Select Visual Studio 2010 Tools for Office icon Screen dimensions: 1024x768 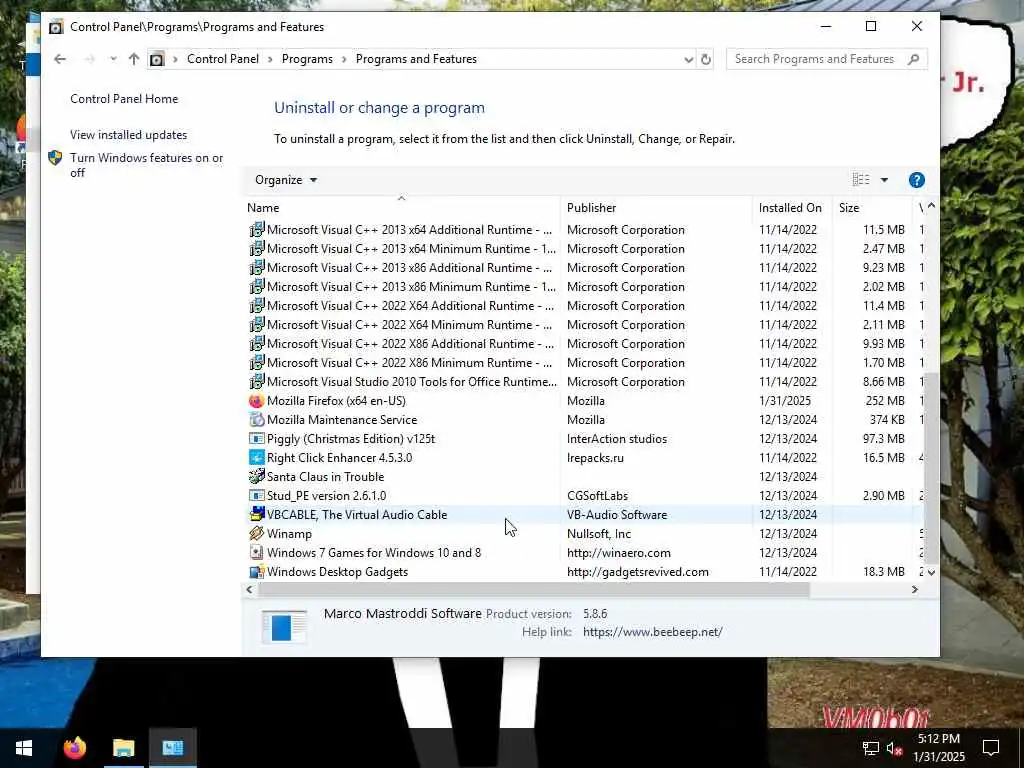pyautogui.click(x=257, y=382)
